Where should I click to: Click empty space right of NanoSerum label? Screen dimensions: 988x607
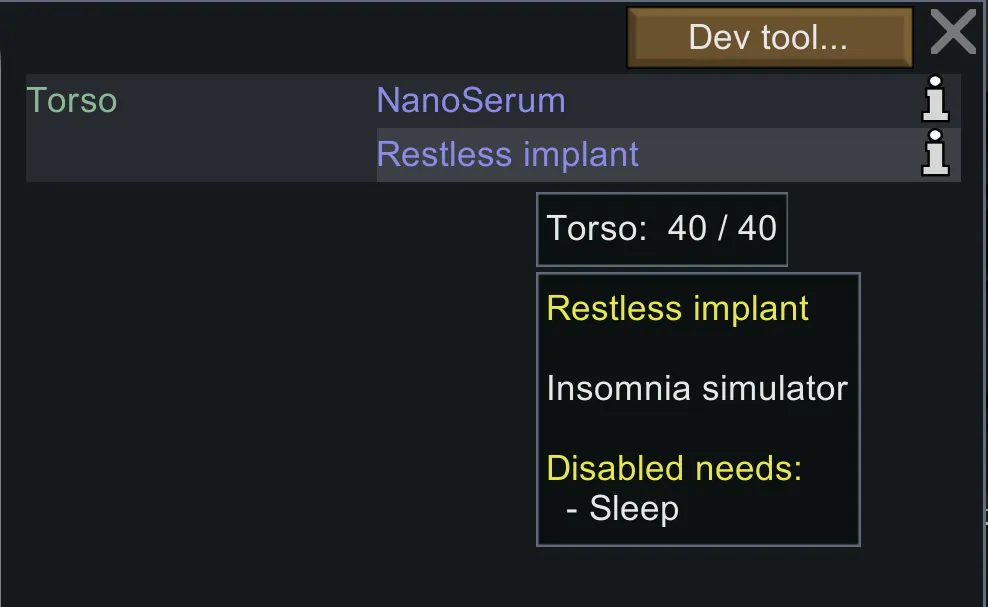click(740, 101)
